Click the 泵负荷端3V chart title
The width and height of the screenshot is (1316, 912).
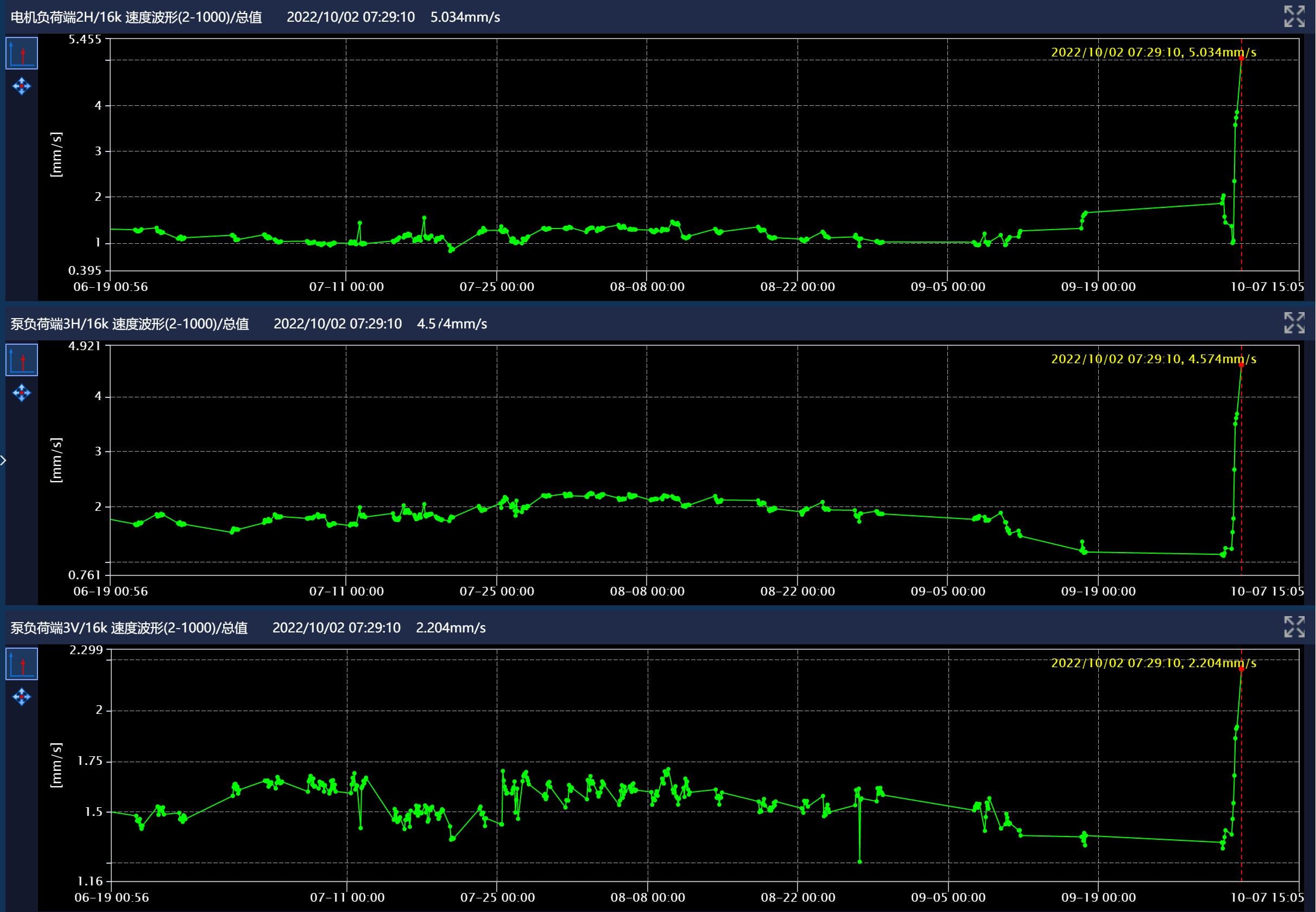(129, 628)
